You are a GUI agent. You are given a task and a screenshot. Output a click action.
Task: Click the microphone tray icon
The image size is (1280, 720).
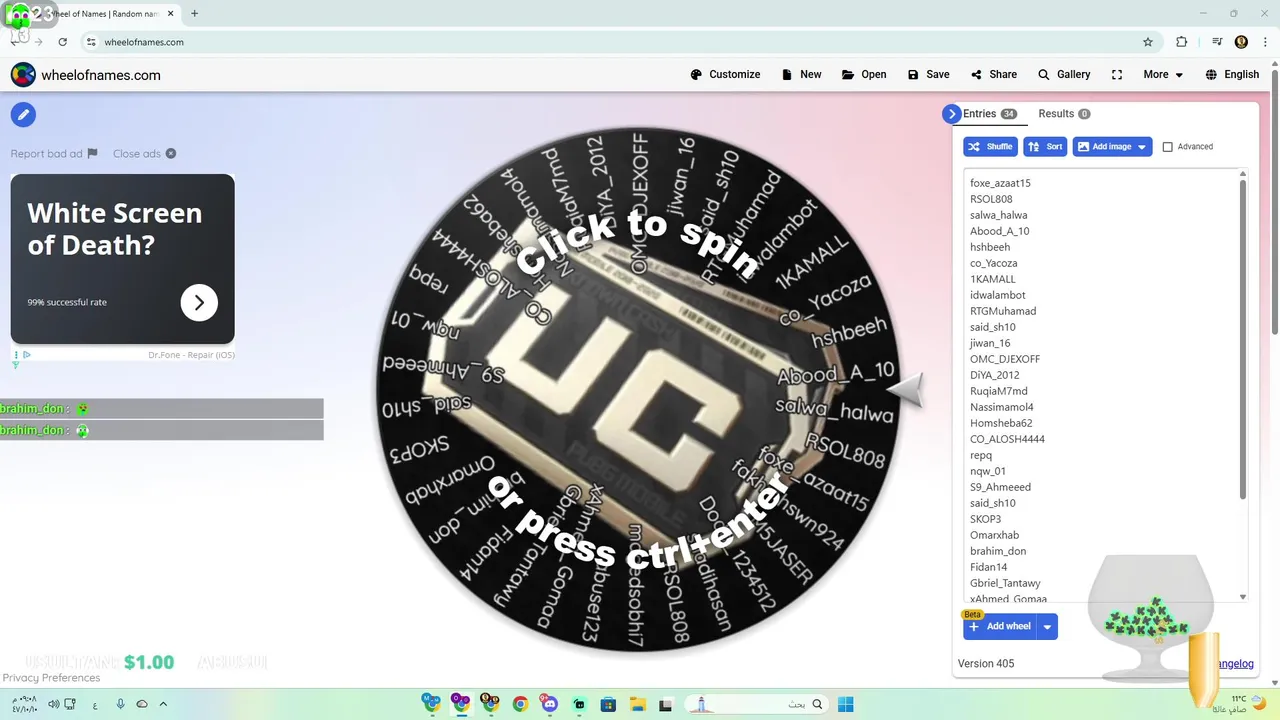click(120, 704)
